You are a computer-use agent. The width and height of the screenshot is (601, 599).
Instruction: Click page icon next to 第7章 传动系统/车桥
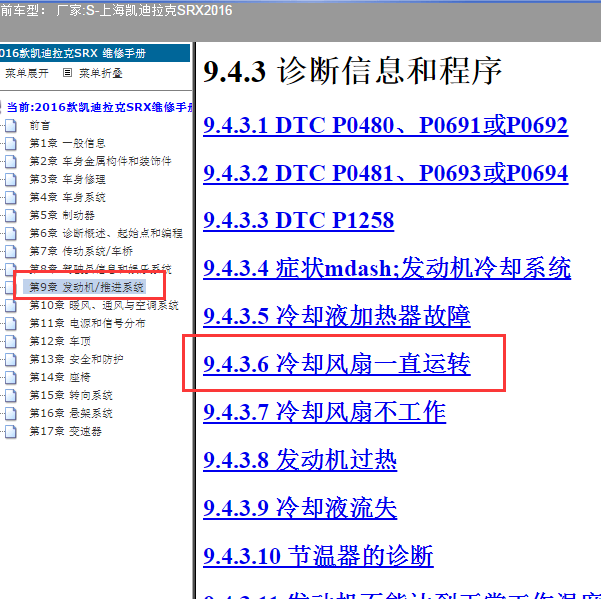[11, 251]
